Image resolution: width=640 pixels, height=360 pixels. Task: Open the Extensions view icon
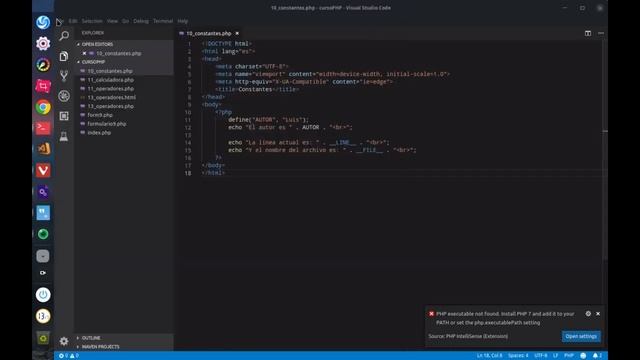point(64,116)
